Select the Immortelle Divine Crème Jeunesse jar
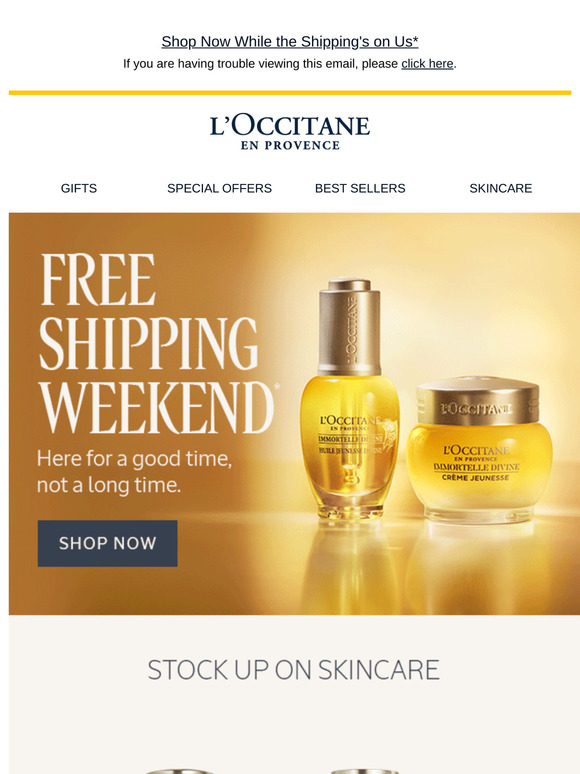Viewport: 580px width, 774px height. coord(478,449)
